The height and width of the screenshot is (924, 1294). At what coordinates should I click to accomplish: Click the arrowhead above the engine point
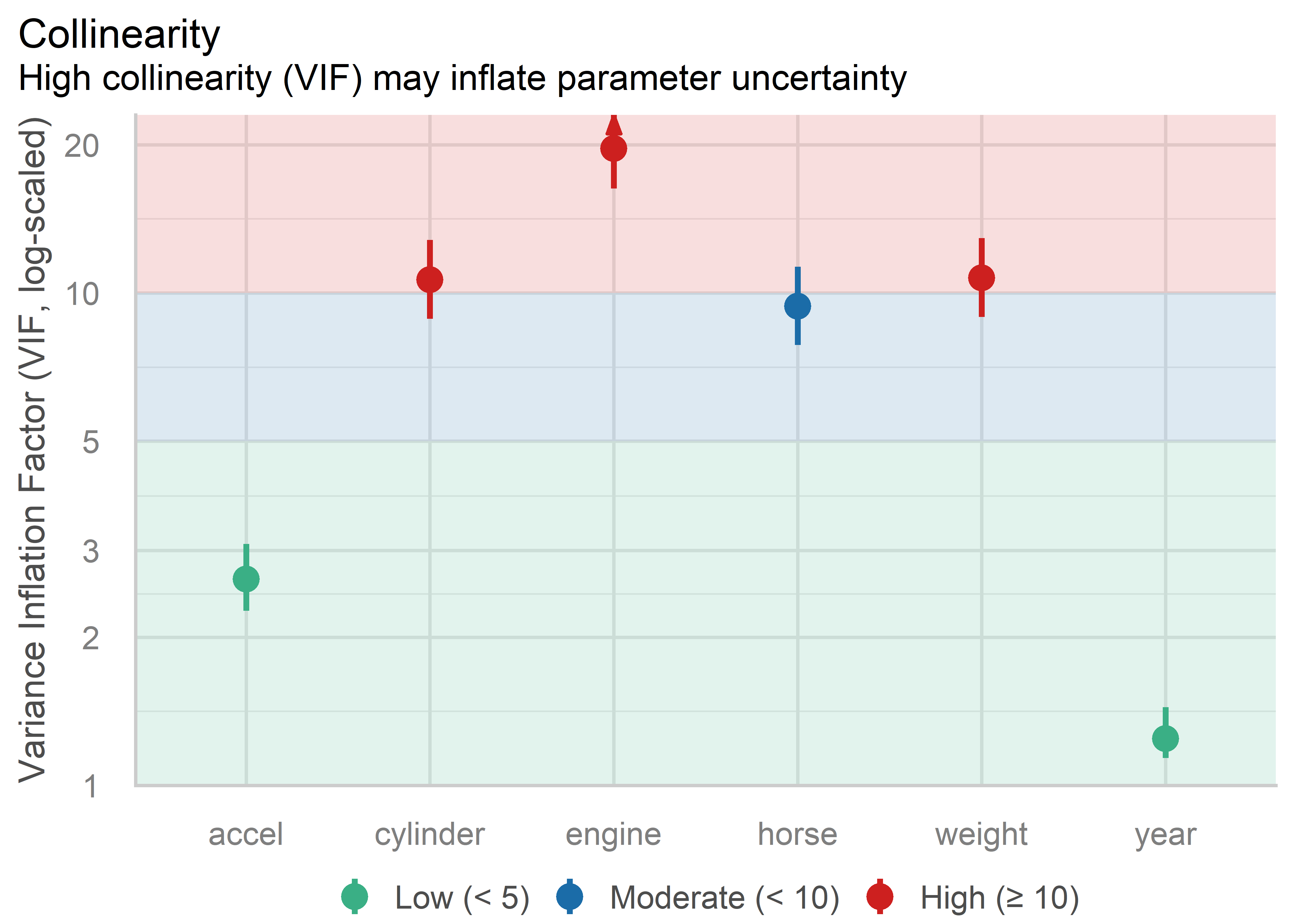pyautogui.click(x=613, y=125)
